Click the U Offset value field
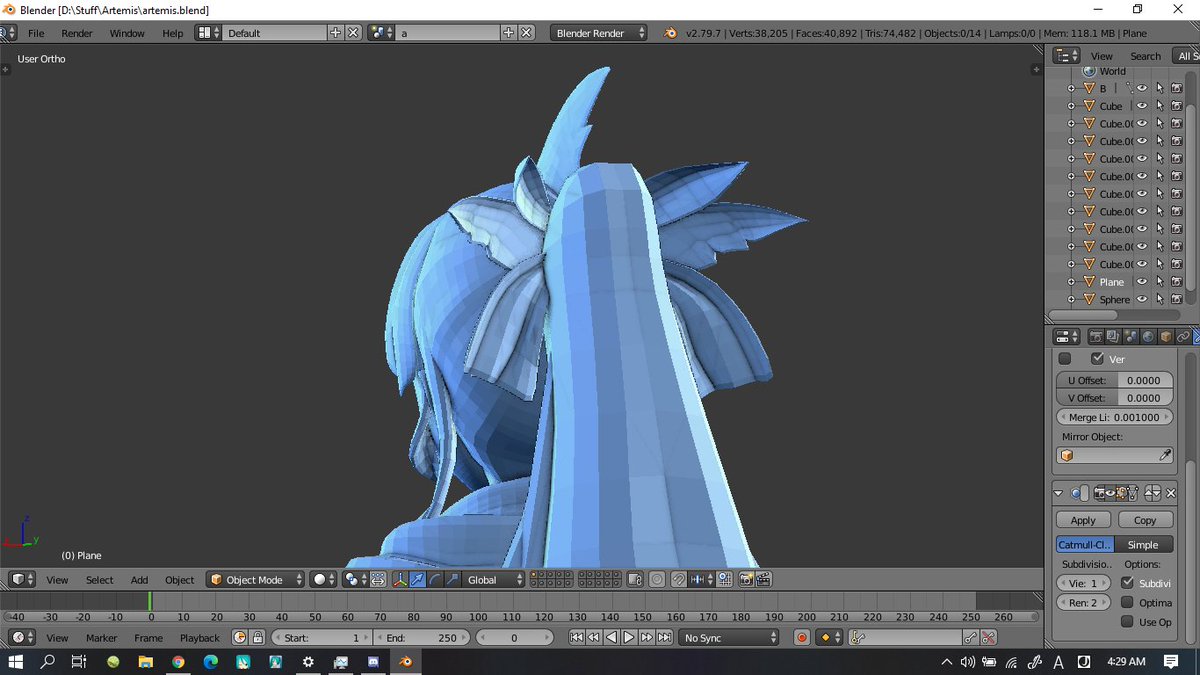Viewport: 1200px width, 675px height. (x=1115, y=380)
